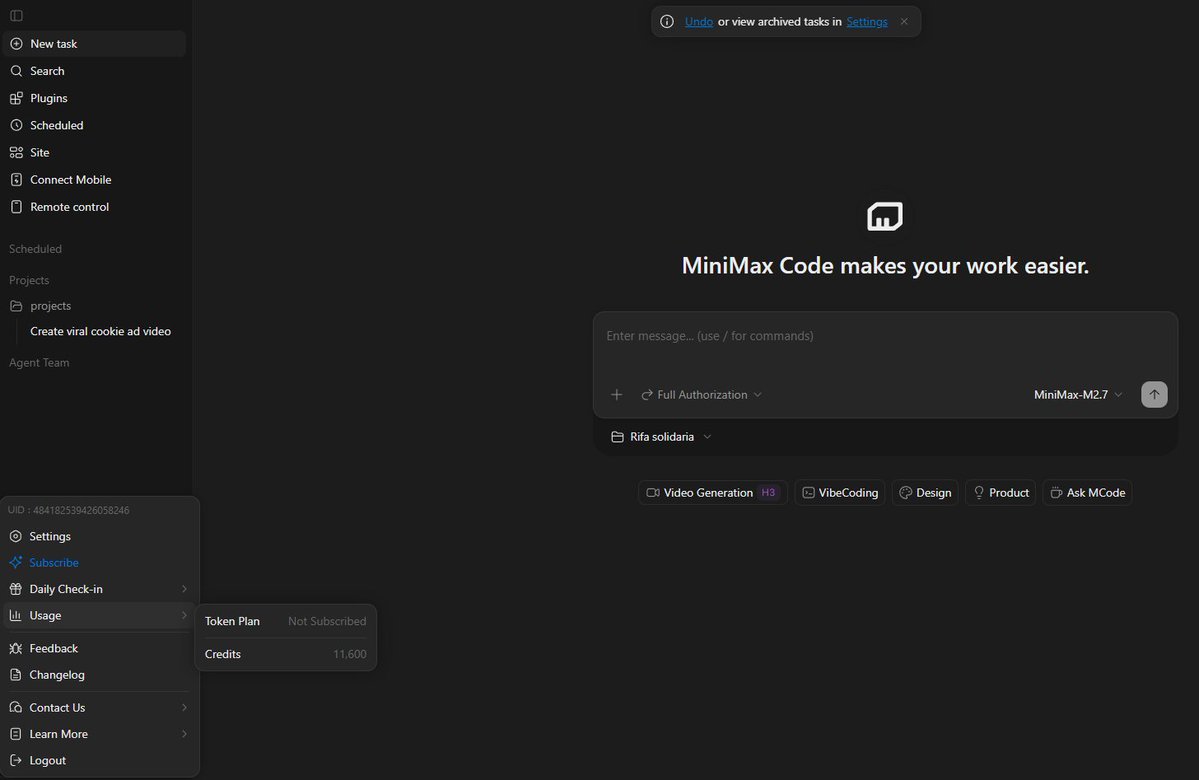This screenshot has height=780, width=1199.
Task: Expand the Usage submenu
Action: (99, 616)
